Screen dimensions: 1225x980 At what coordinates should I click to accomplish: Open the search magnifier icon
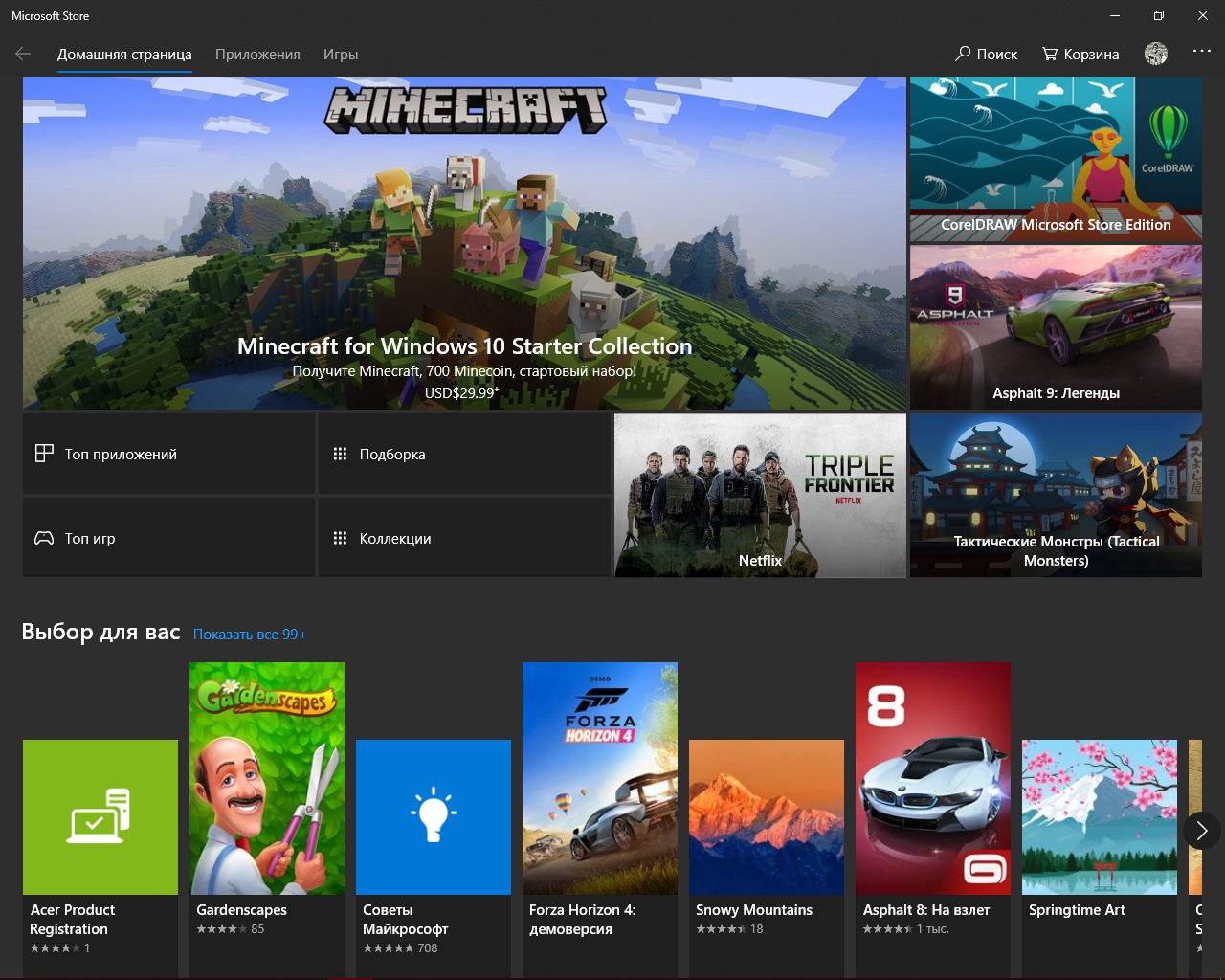click(x=963, y=54)
